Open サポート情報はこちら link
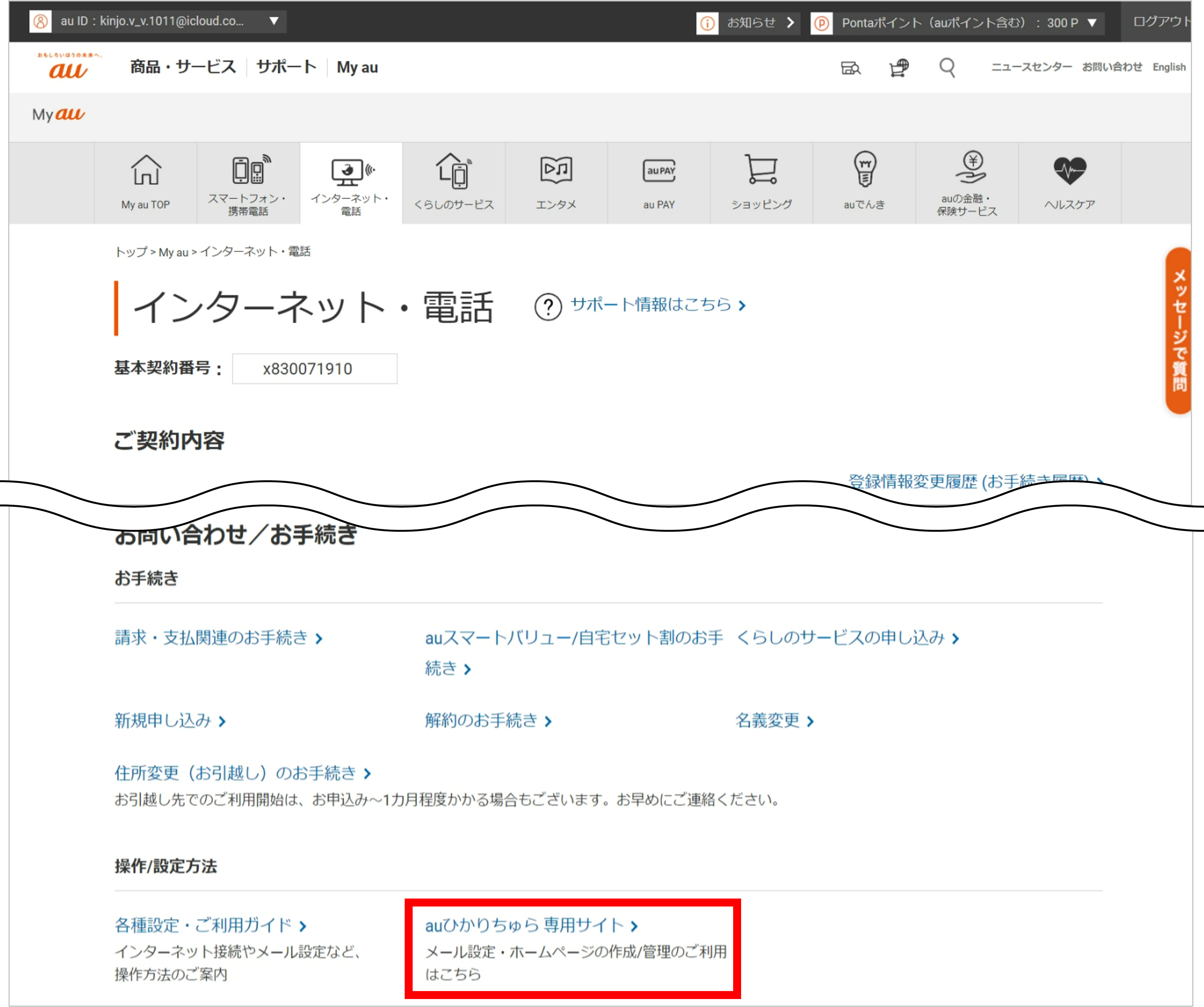Viewport: 1204px width, 1007px height. (x=658, y=305)
